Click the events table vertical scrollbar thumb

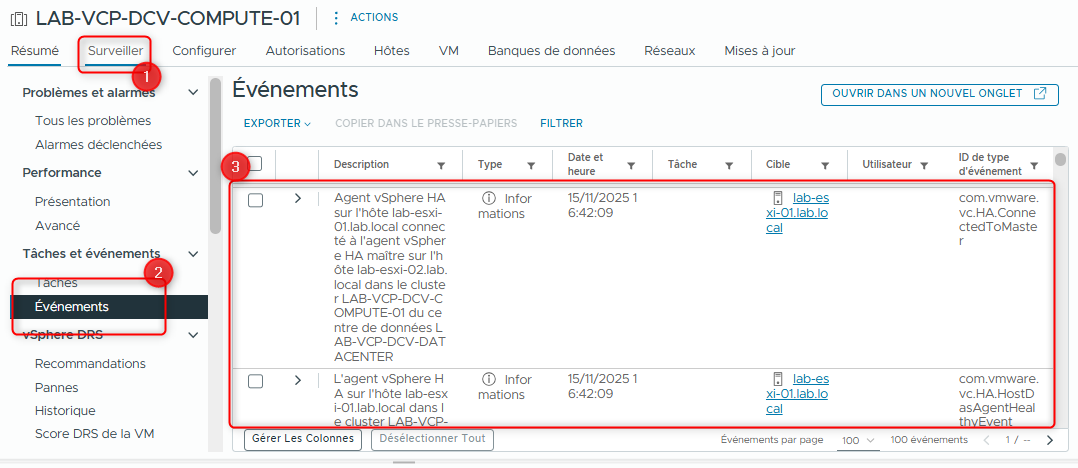1061,159
